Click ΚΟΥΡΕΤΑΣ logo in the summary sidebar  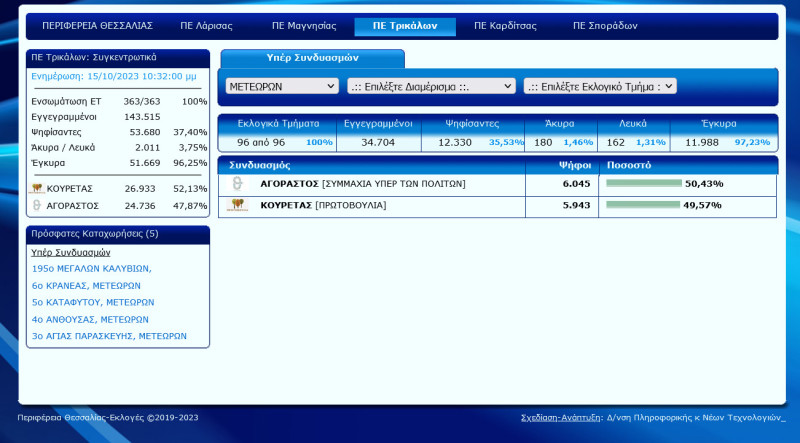point(37,188)
